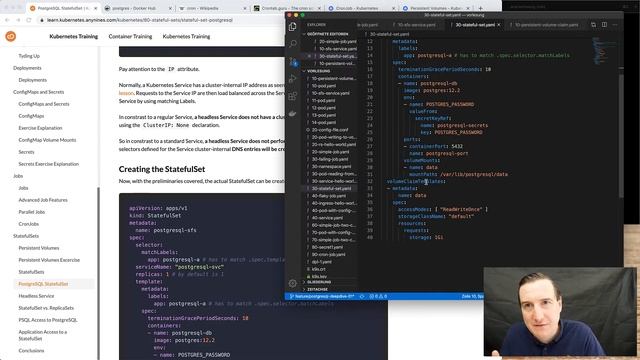Viewport: 640px width, 360px height.
Task: Close the cron Wikipedia browser tab
Action: tap(245, 8)
